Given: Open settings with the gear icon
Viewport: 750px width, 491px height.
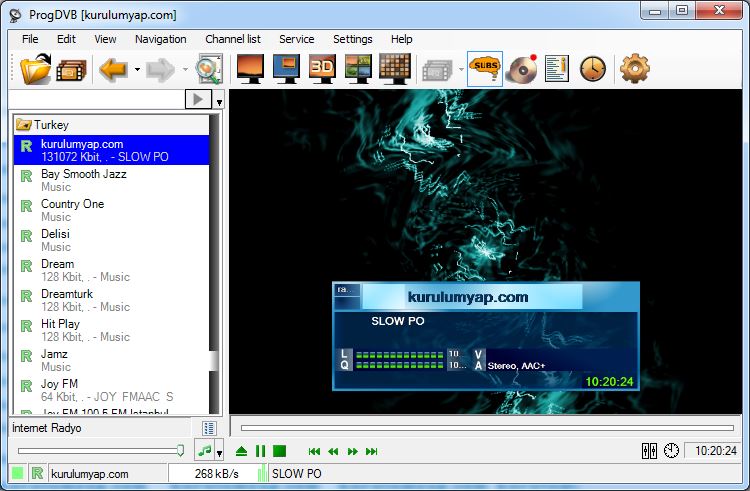Looking at the screenshot, I should (635, 69).
